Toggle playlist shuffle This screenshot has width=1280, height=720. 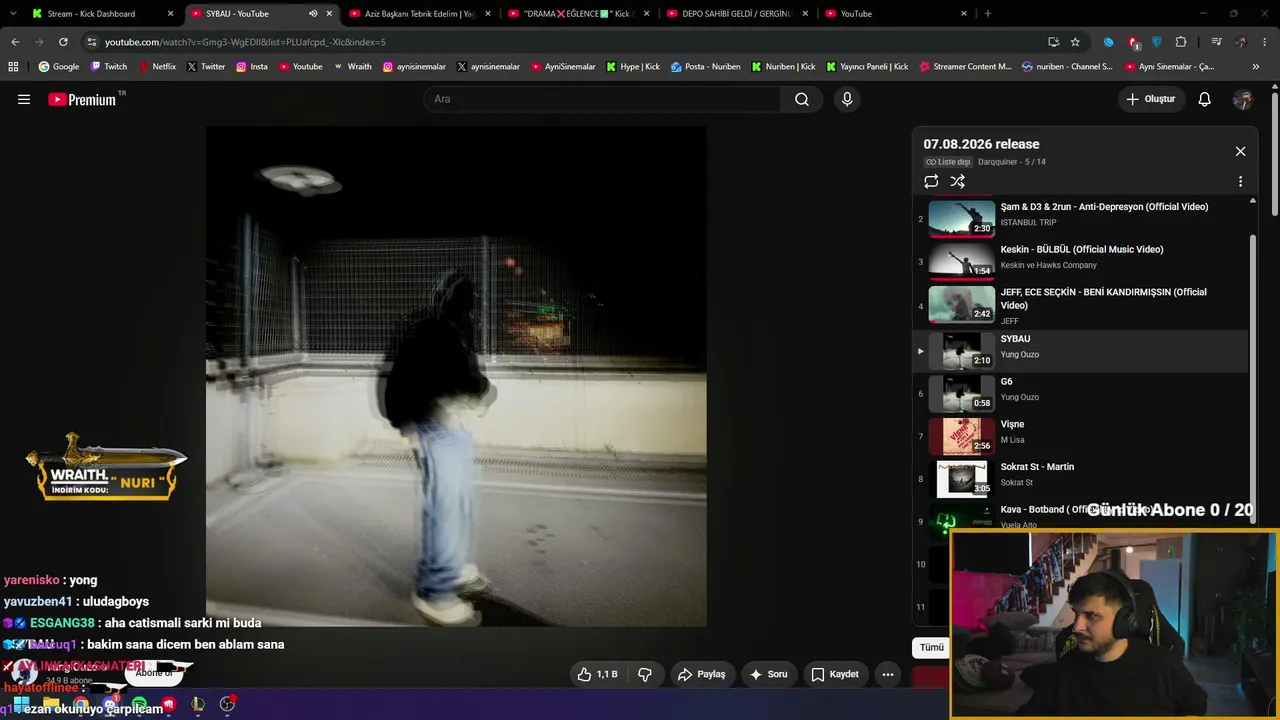click(x=958, y=181)
